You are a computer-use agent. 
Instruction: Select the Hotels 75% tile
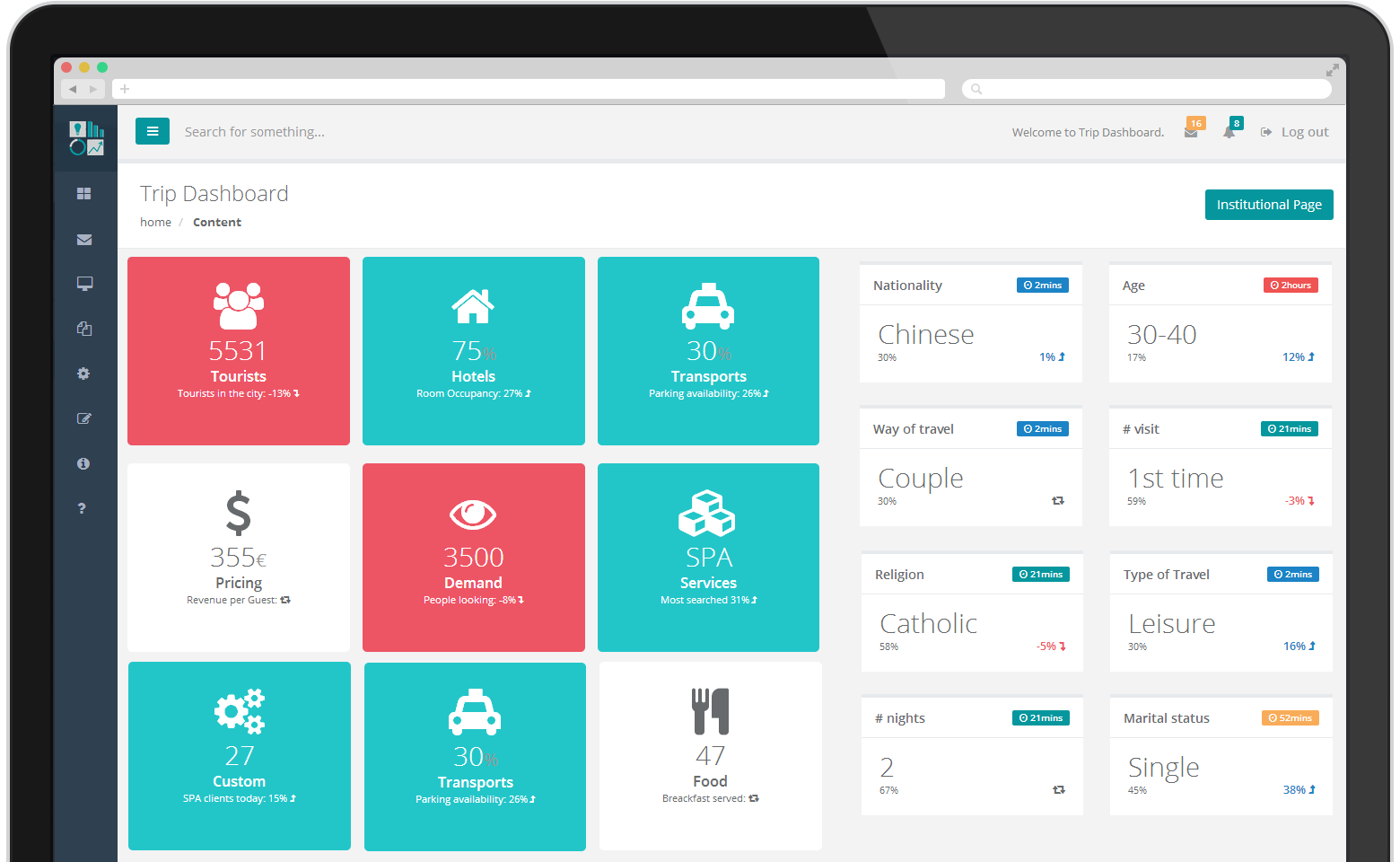[x=474, y=351]
